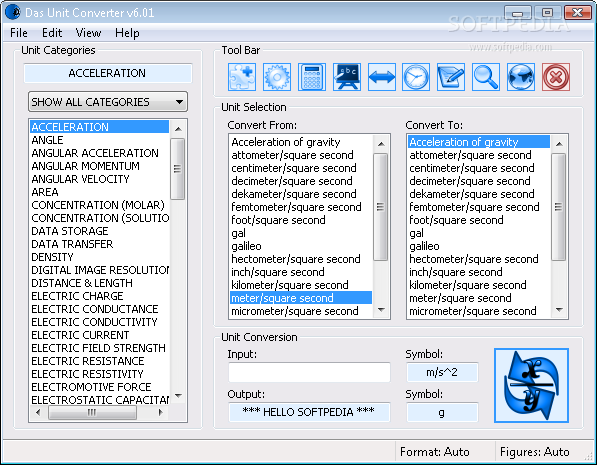Open the Help menu
The image size is (597, 465).
pyautogui.click(x=127, y=33)
